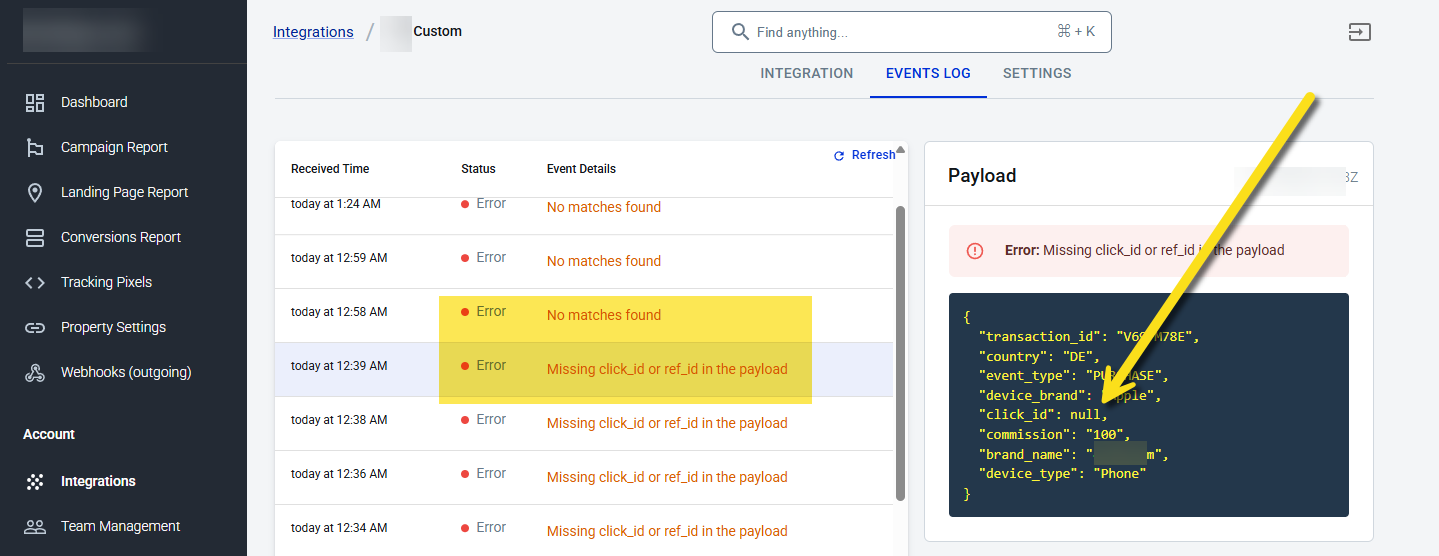Switch to the Integration tab
Screen dimensions: 1439x556
coord(807,73)
